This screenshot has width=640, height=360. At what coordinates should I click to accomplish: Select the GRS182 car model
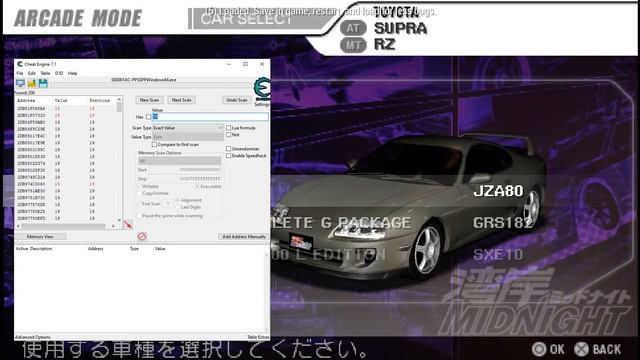(x=502, y=223)
